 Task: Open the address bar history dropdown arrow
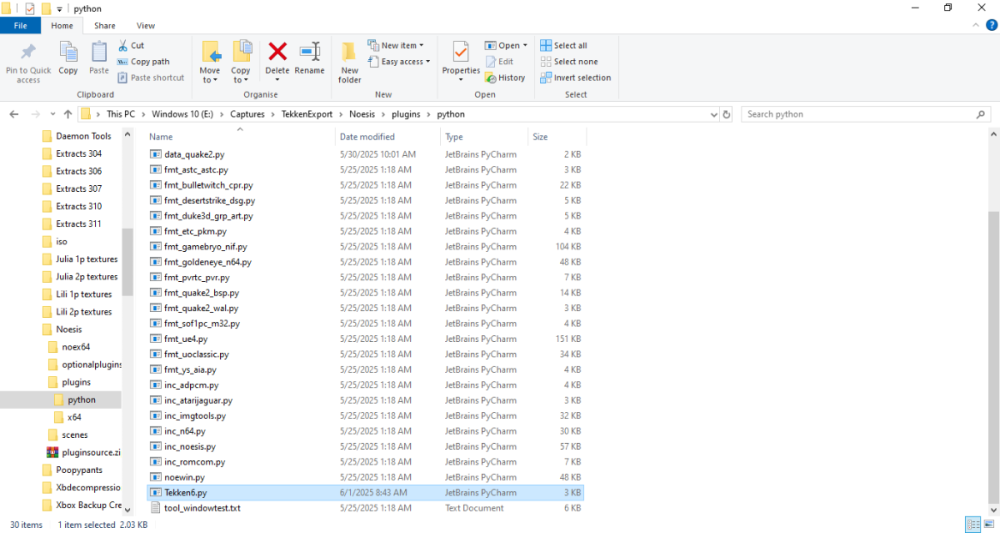[x=712, y=114]
